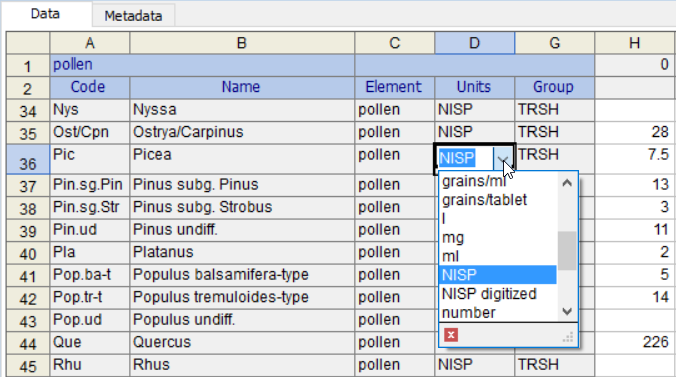The width and height of the screenshot is (676, 377).
Task: Click the NISP edit field in row 36
Action: (465, 159)
